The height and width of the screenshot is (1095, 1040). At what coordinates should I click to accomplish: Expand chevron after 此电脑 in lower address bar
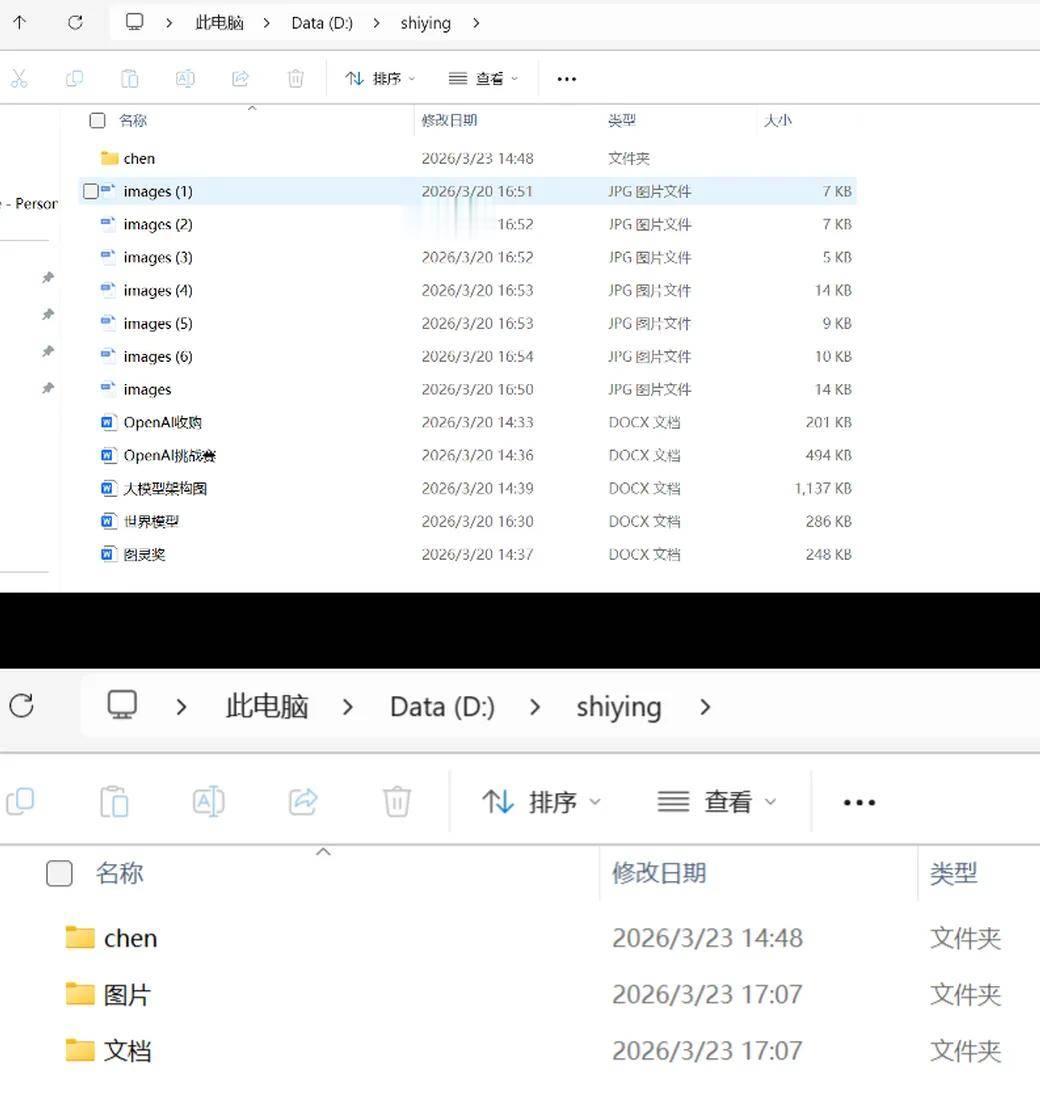348,707
